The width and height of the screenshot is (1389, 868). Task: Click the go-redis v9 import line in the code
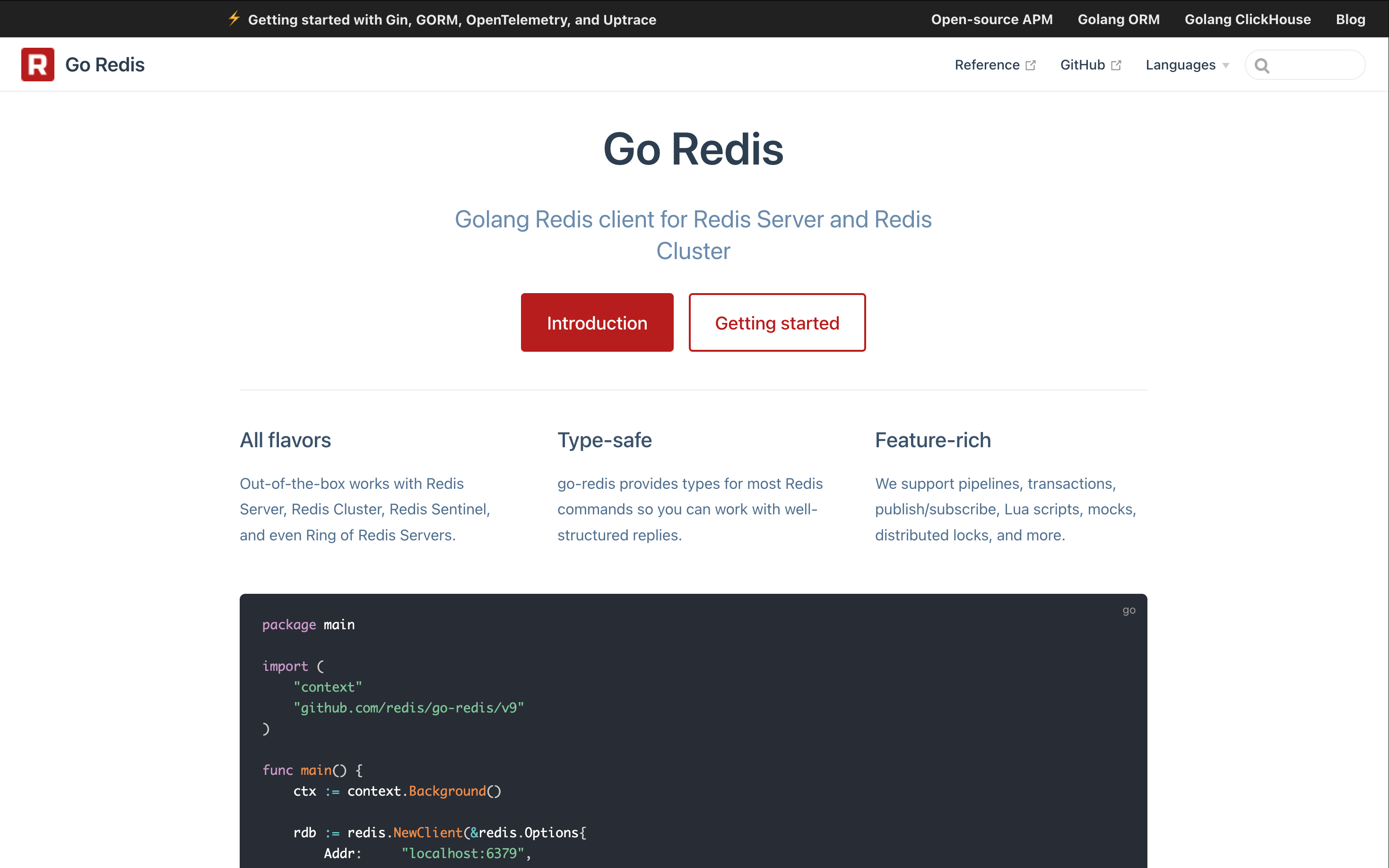click(408, 708)
